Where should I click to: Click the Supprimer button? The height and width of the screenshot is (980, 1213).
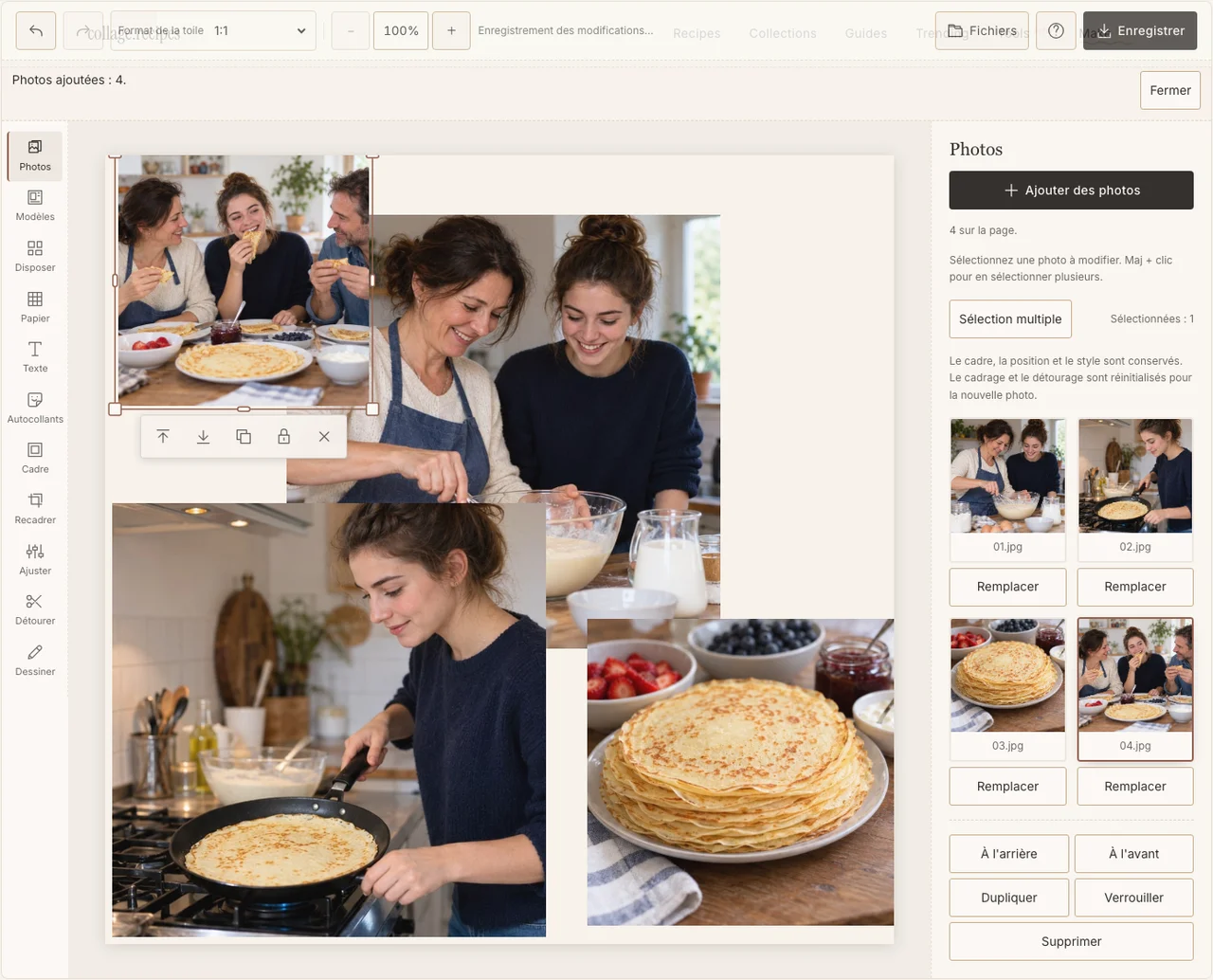[x=1072, y=941]
